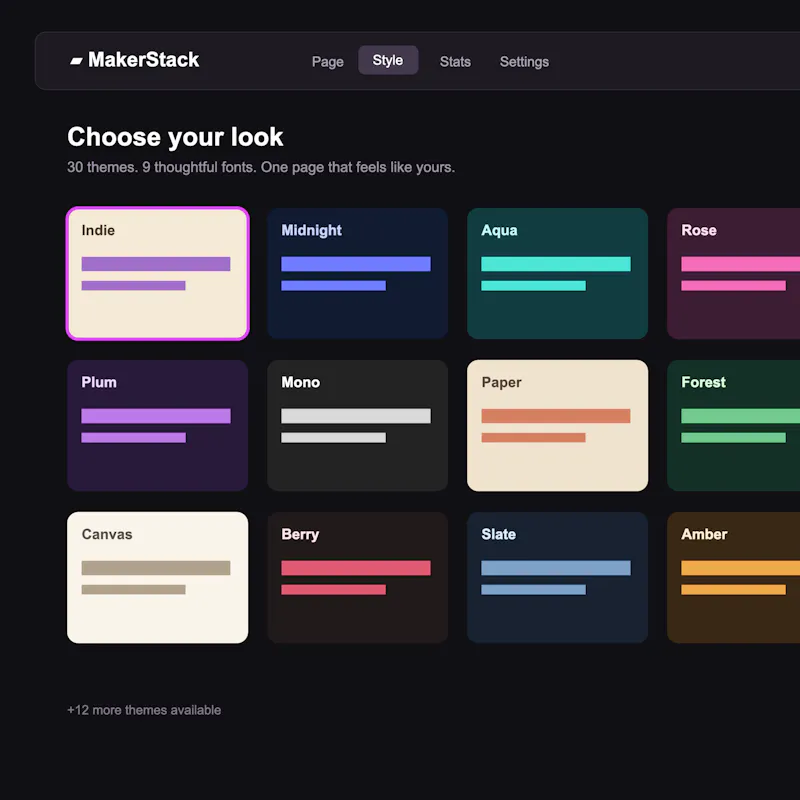
Task: Choose the Midnight theme card
Action: [358, 273]
